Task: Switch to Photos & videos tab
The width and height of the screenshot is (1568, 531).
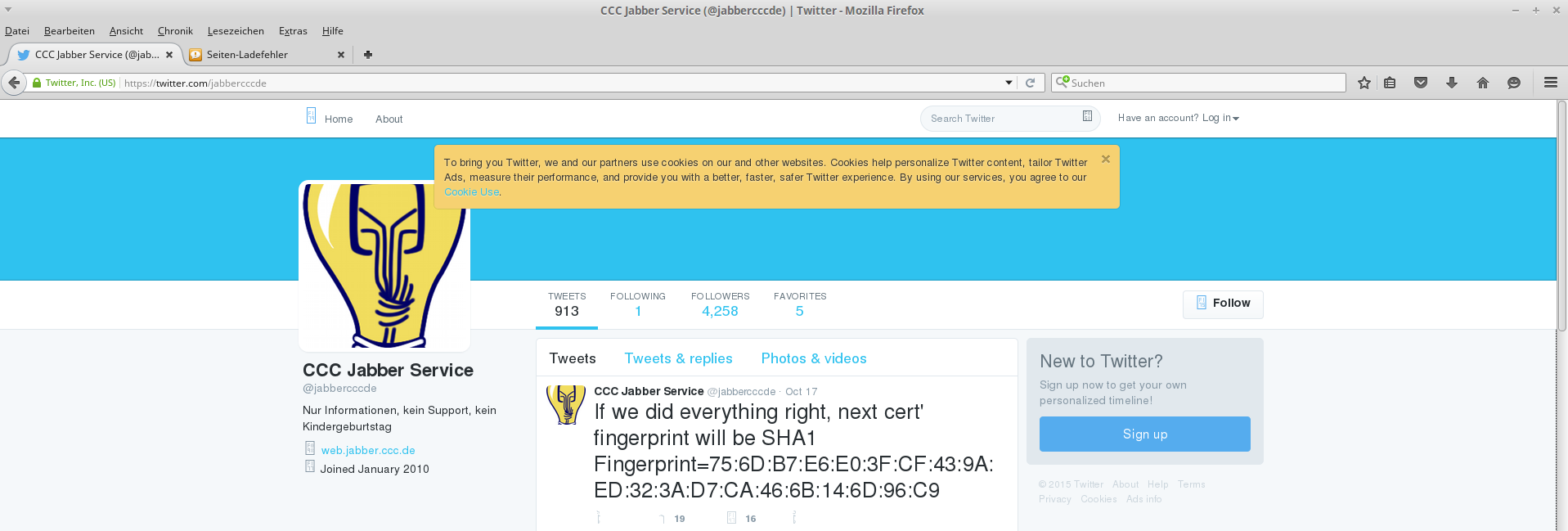Action: pyautogui.click(x=814, y=358)
